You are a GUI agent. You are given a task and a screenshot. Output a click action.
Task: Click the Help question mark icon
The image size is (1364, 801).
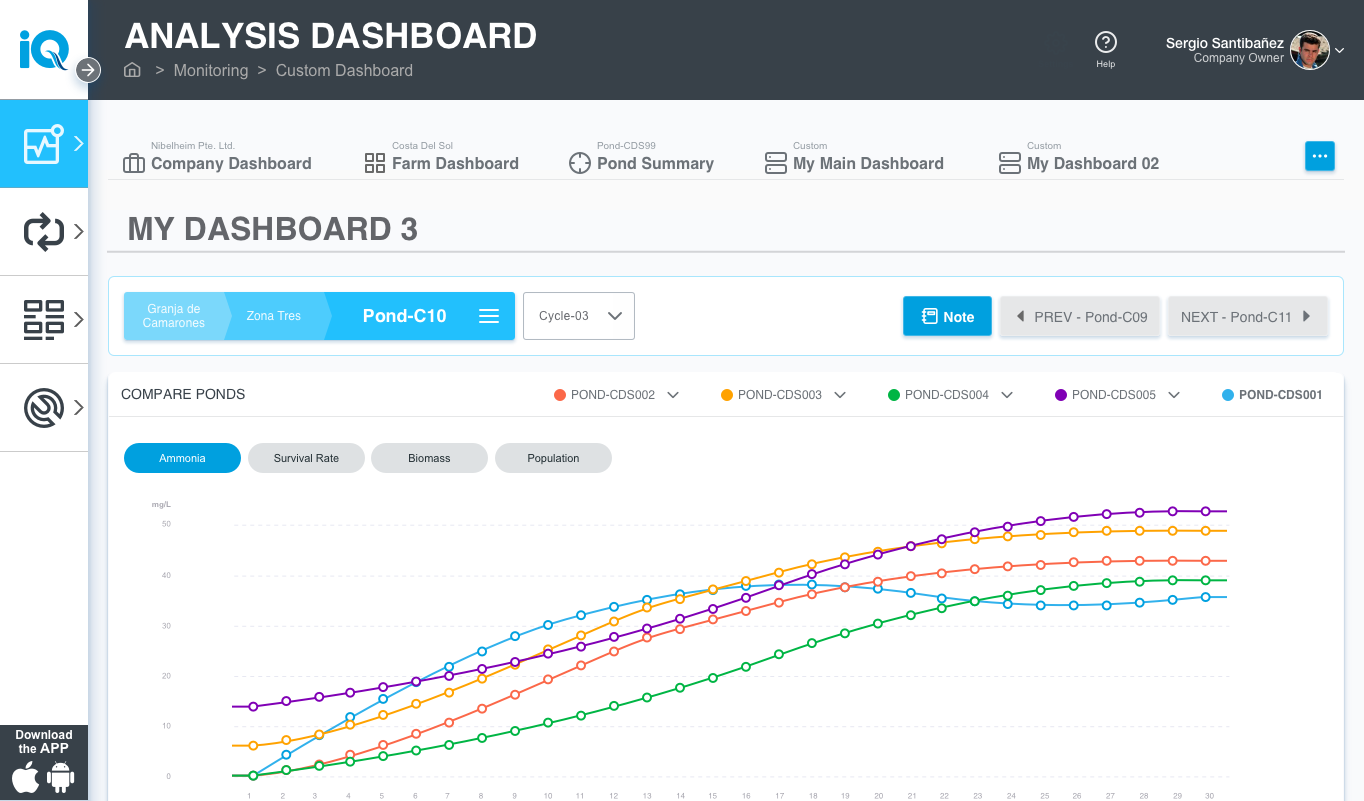1105,42
